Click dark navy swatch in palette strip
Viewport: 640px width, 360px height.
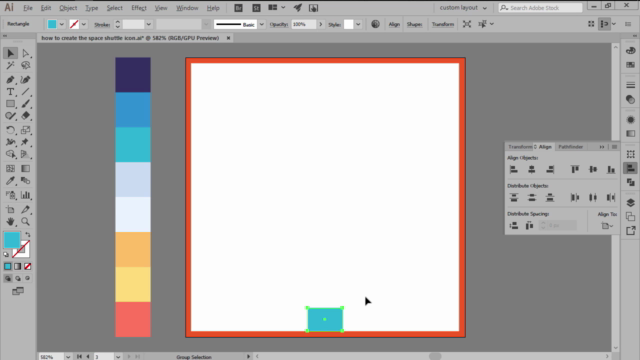coord(133,75)
